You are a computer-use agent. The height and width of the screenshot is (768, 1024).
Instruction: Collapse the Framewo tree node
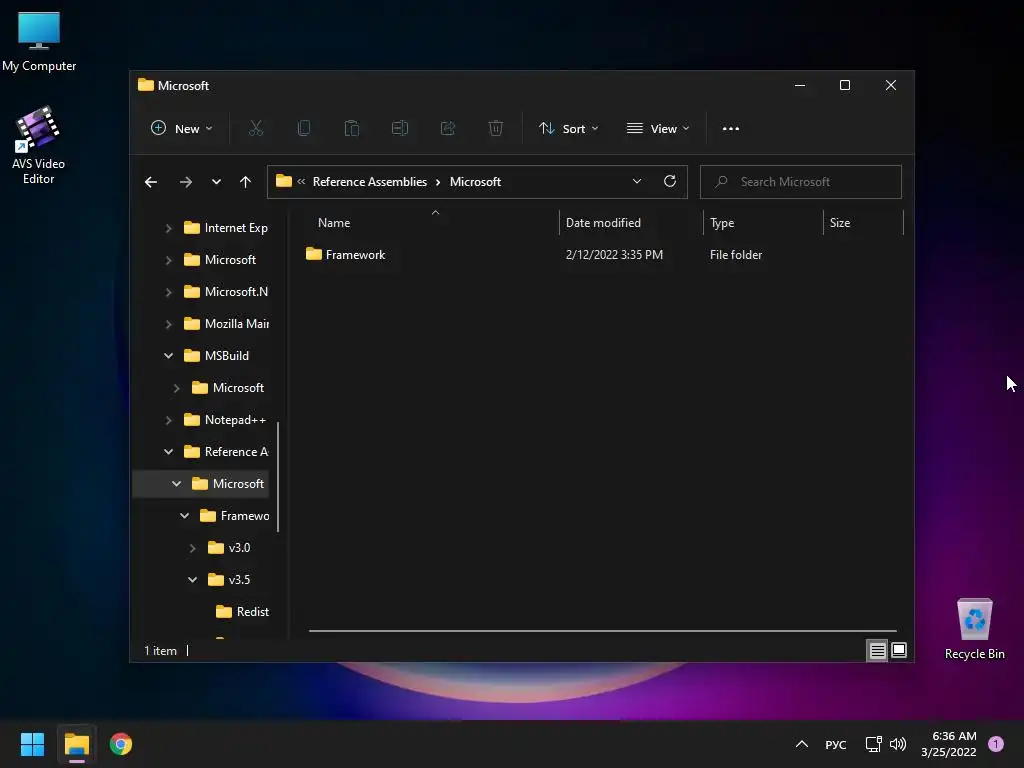pos(185,516)
